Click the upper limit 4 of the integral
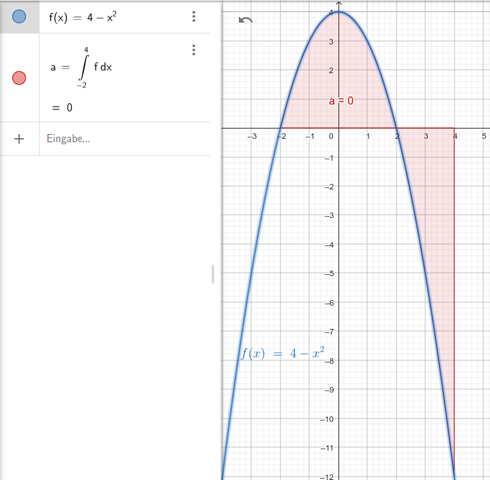The width and height of the screenshot is (490, 480). coord(86,50)
